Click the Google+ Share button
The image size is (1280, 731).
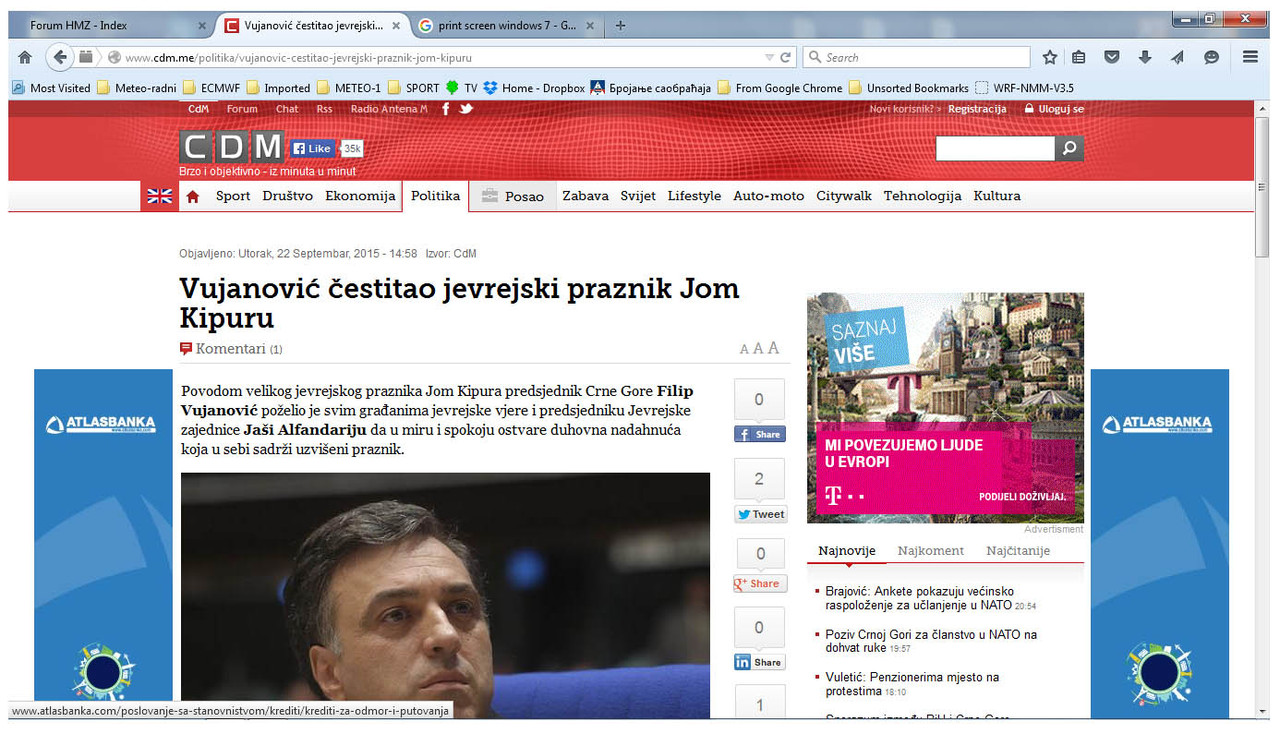point(759,583)
